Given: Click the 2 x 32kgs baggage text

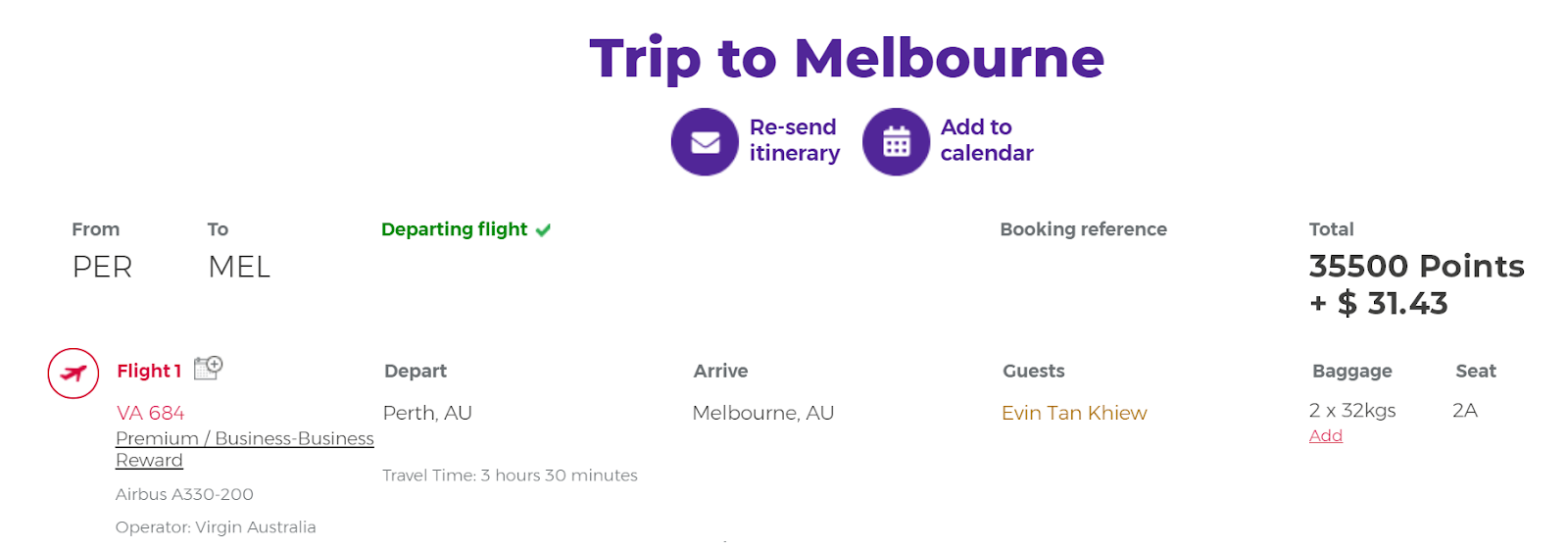Looking at the screenshot, I should pos(1352,410).
